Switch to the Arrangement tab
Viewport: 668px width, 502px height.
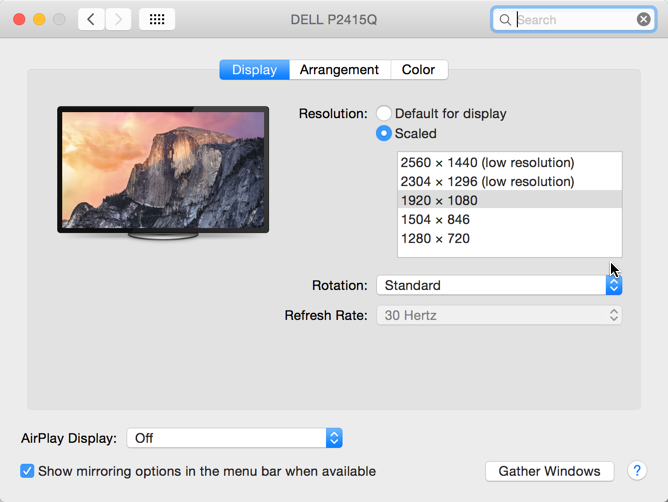339,70
